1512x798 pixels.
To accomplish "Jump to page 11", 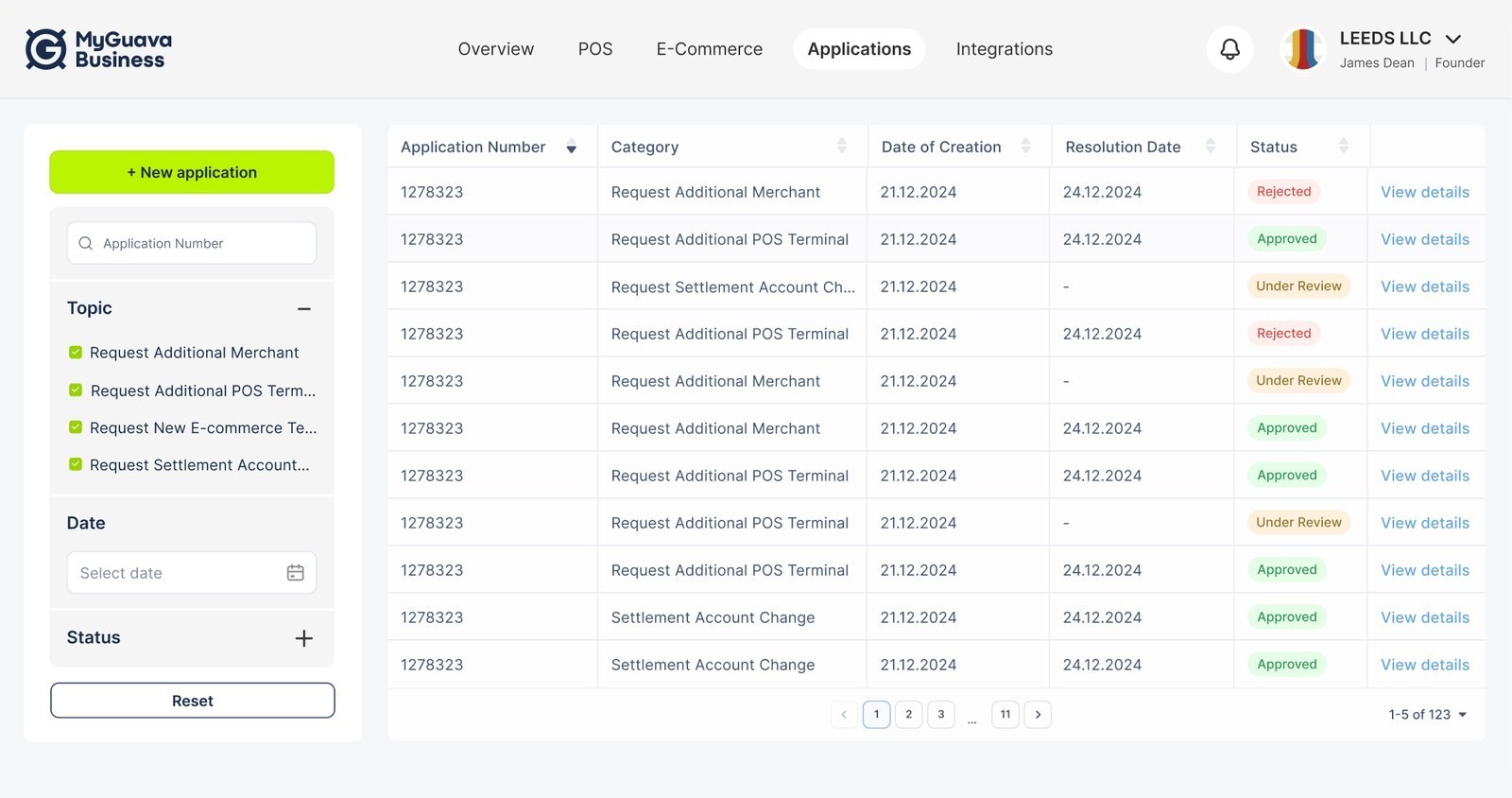I will pos(1005,715).
